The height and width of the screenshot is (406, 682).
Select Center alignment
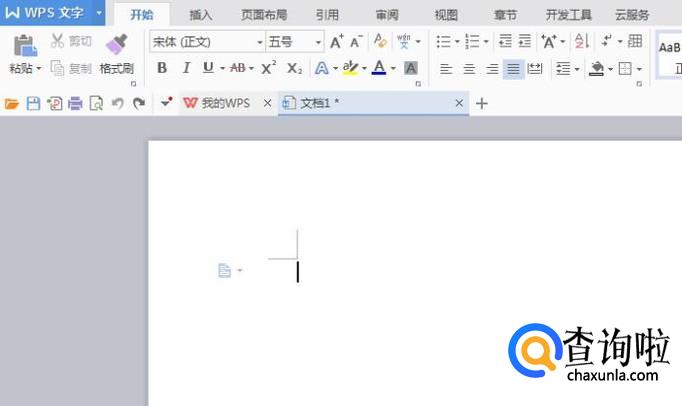click(x=469, y=69)
